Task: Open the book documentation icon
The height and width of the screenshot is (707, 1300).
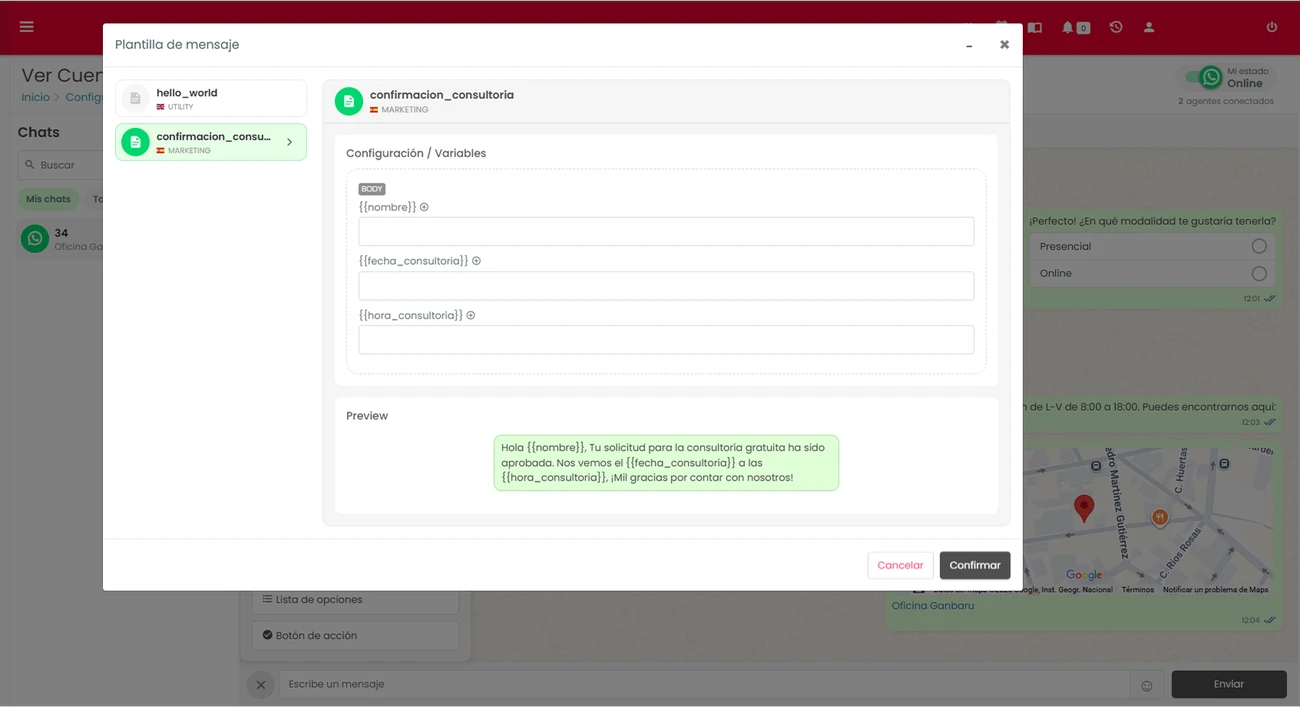Action: point(1035,27)
